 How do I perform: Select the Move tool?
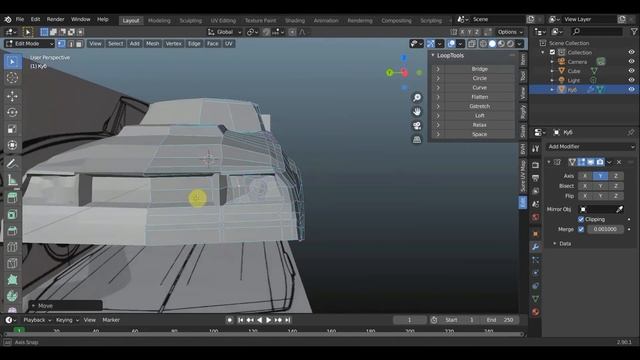12,96
